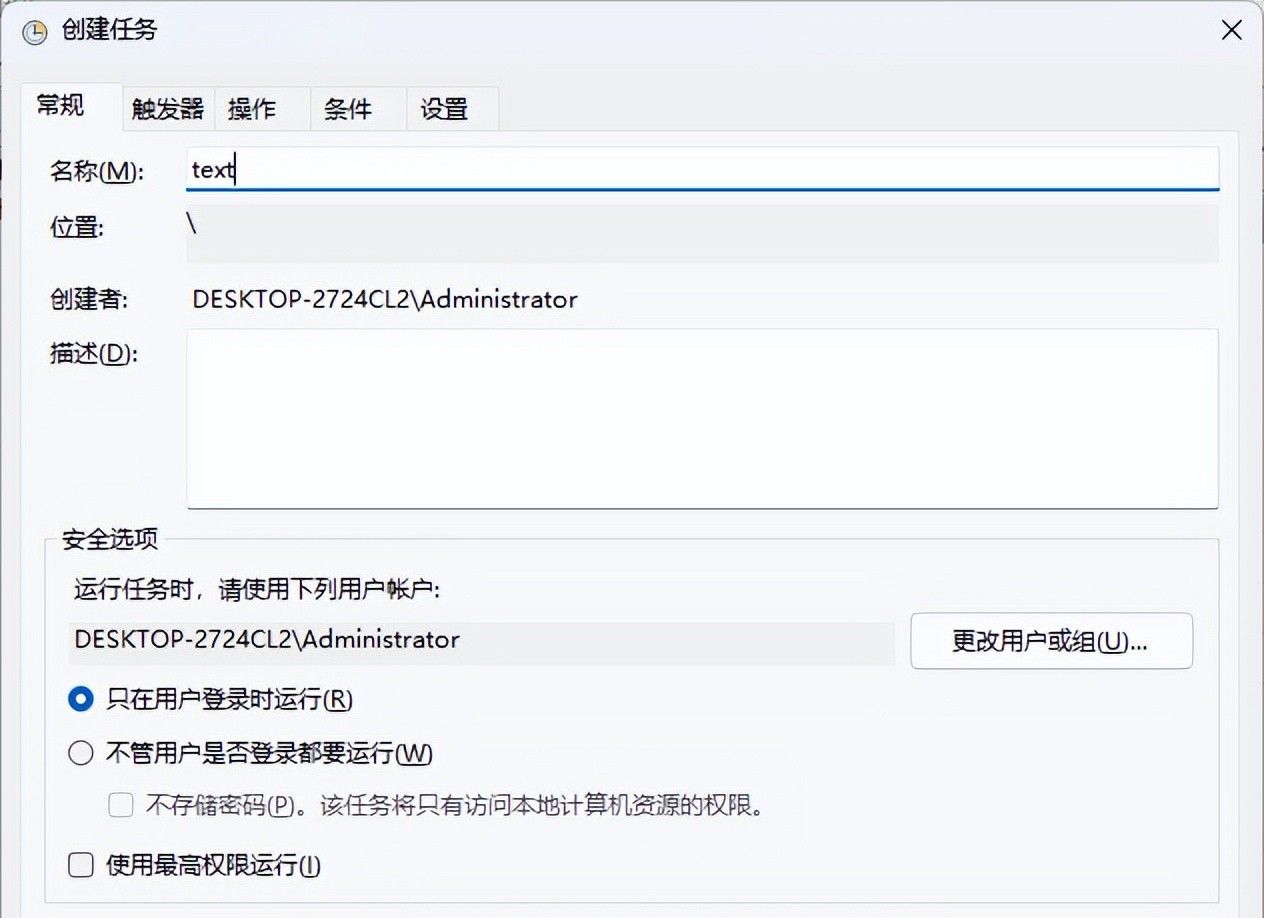
Task: Go to the 操作 tab
Action: click(x=252, y=109)
